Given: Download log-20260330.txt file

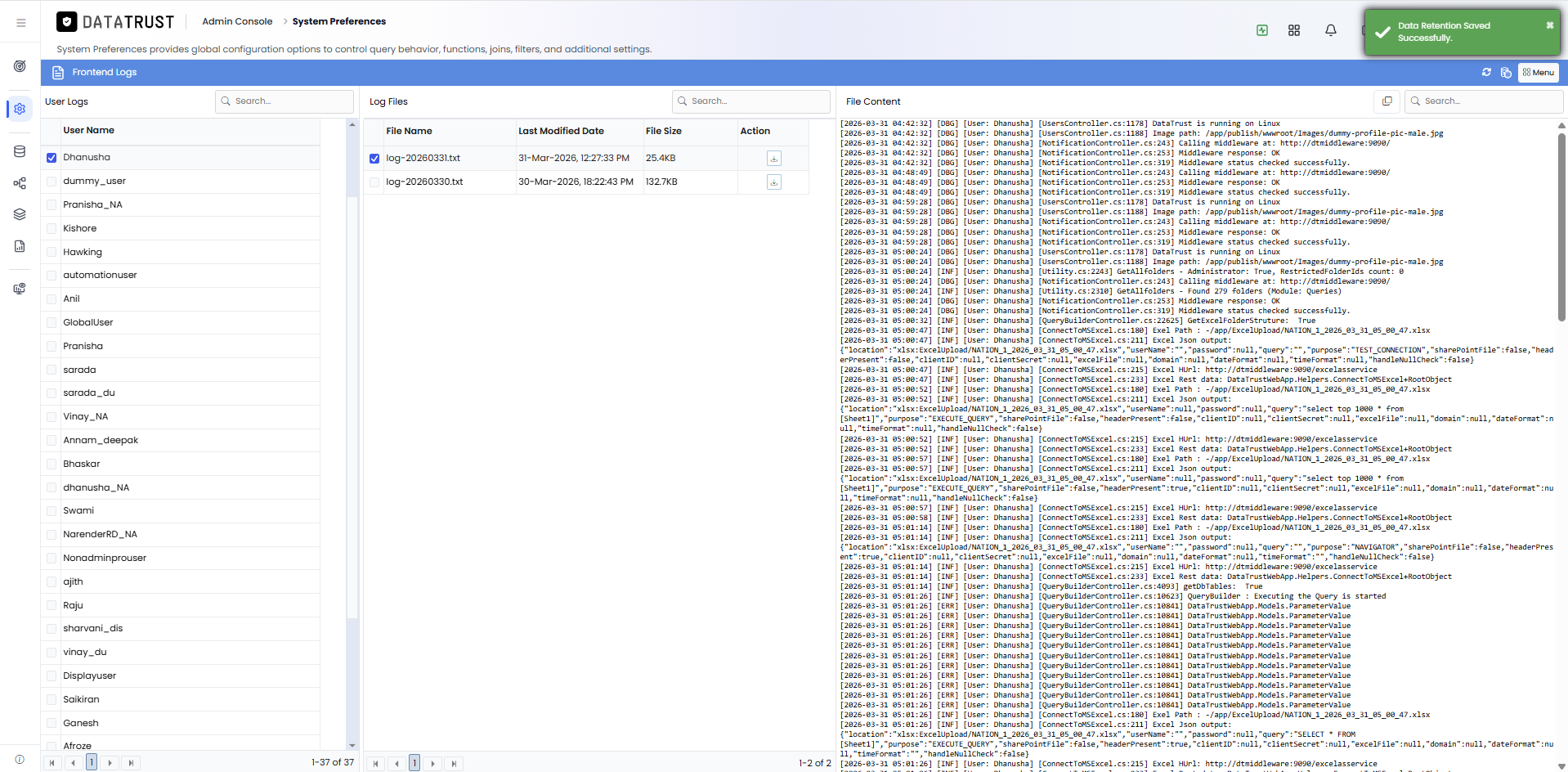Looking at the screenshot, I should click(x=774, y=182).
